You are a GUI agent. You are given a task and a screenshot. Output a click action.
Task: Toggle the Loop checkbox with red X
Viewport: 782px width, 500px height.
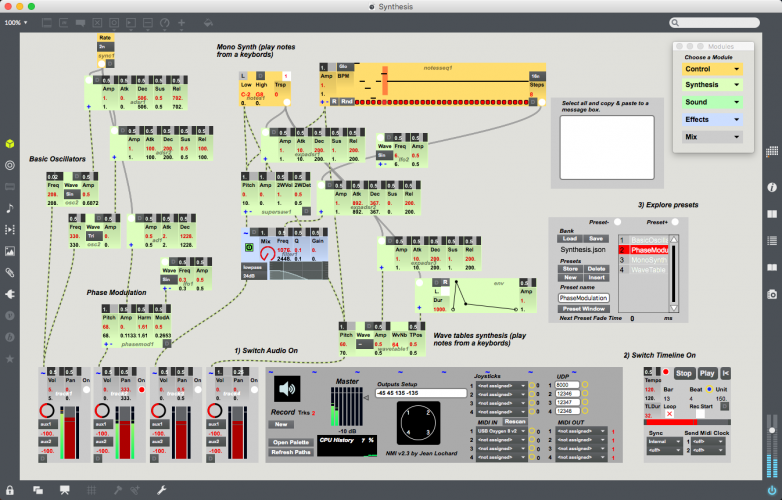[669, 414]
